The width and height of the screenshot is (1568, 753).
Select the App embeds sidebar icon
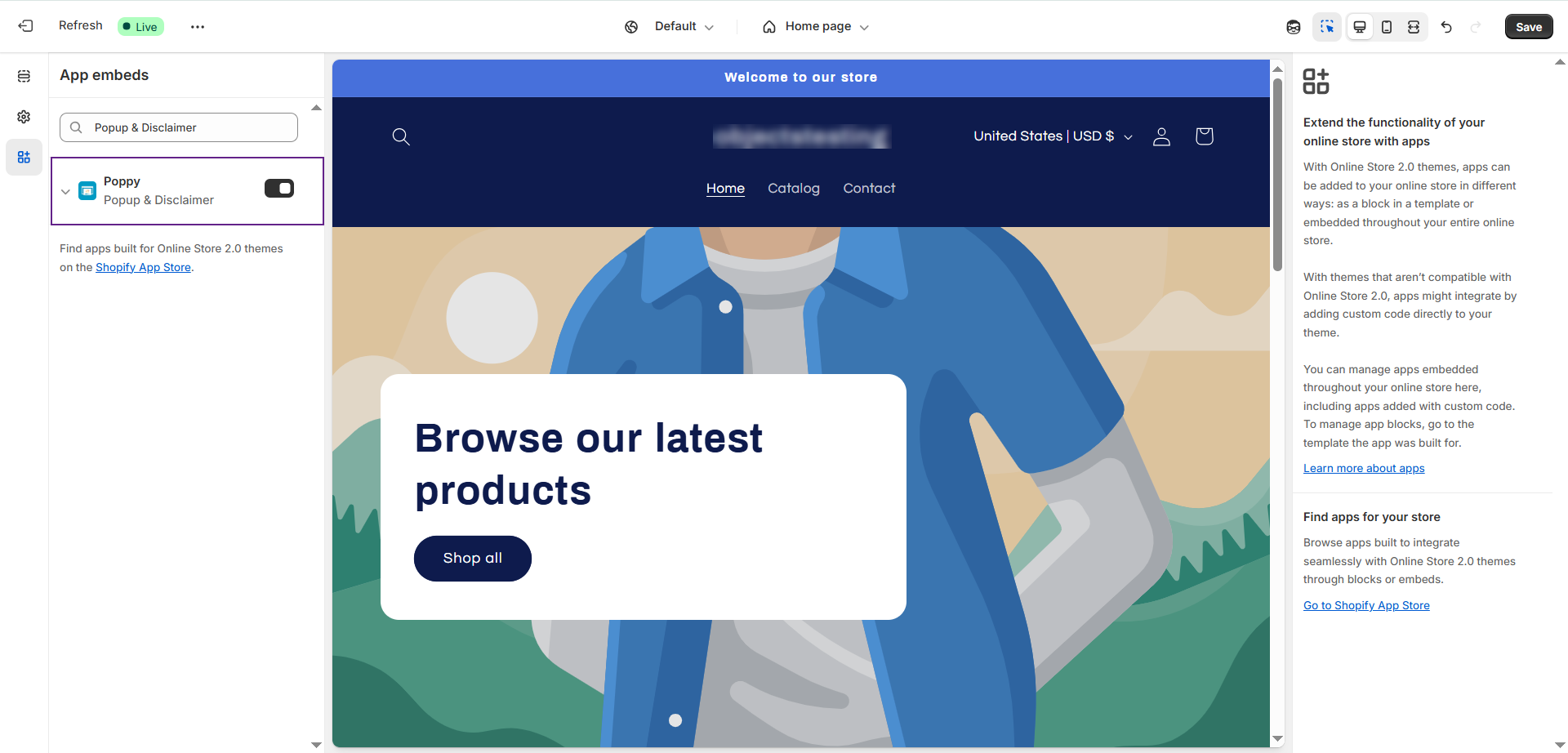point(24,157)
